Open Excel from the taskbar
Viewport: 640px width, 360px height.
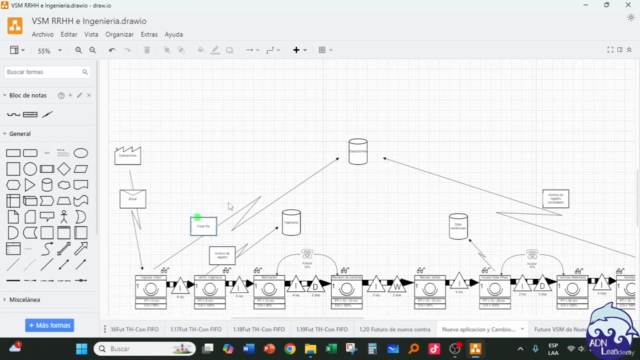[331, 349]
